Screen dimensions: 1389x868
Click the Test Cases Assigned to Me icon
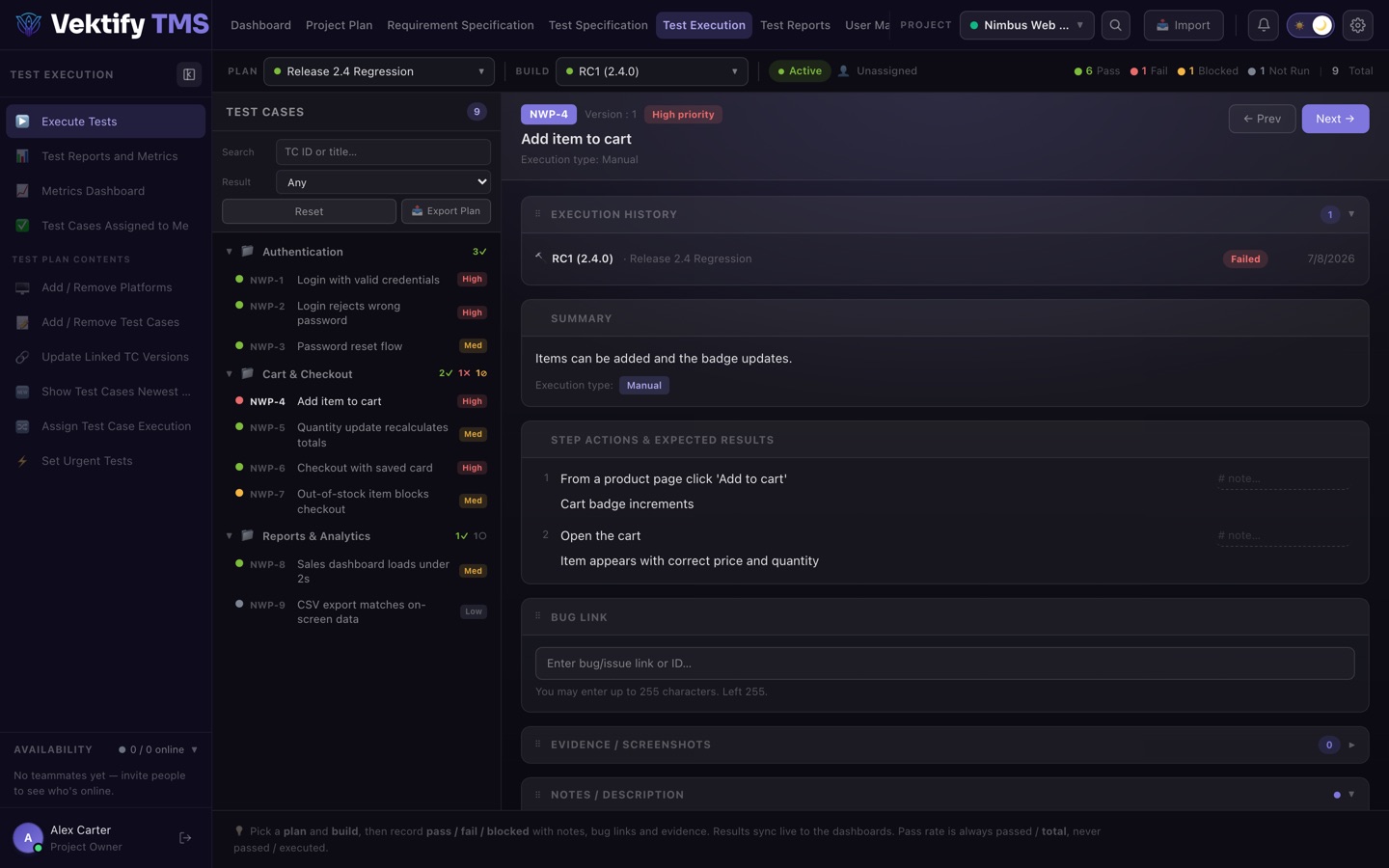22,226
